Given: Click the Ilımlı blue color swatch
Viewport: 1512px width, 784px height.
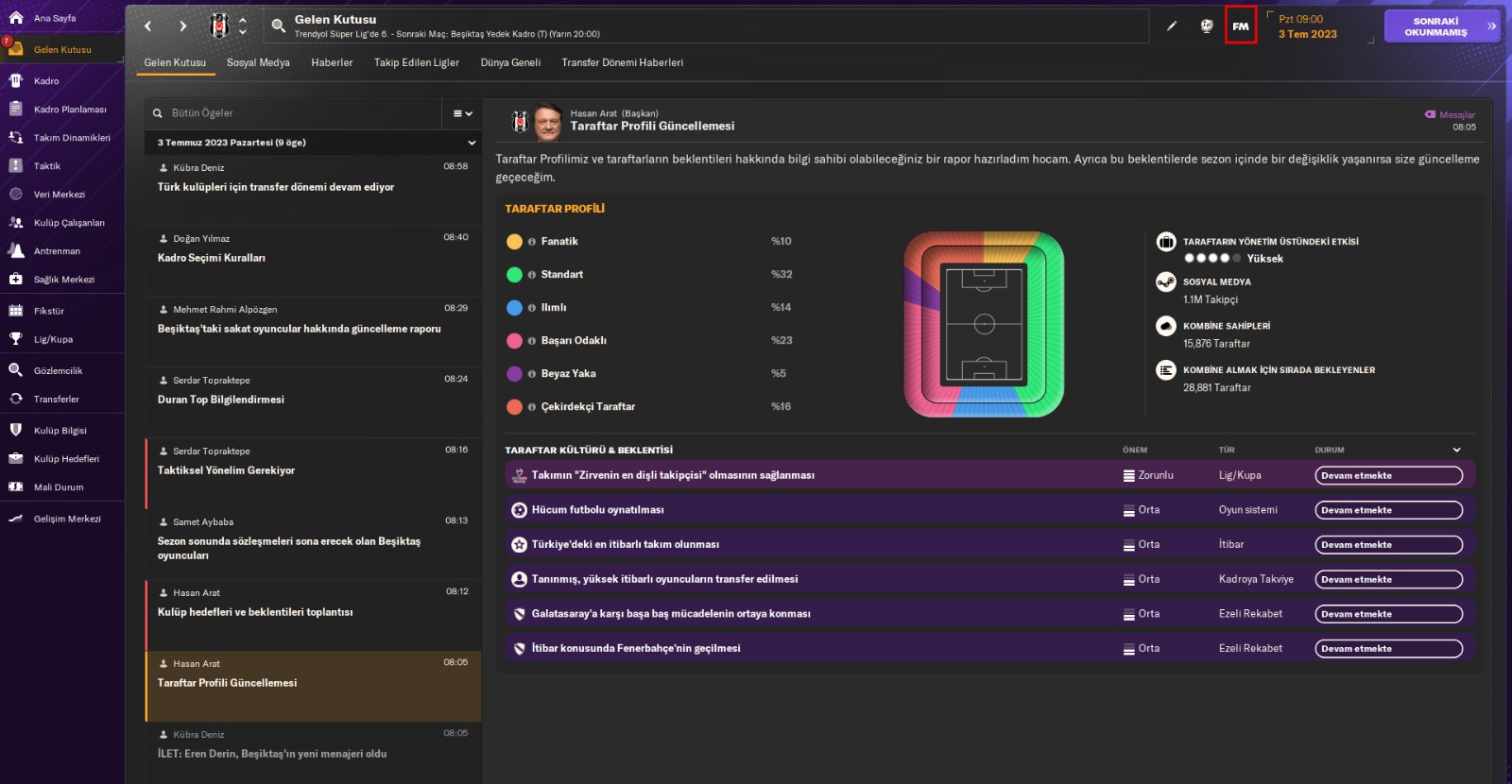Looking at the screenshot, I should click(514, 308).
